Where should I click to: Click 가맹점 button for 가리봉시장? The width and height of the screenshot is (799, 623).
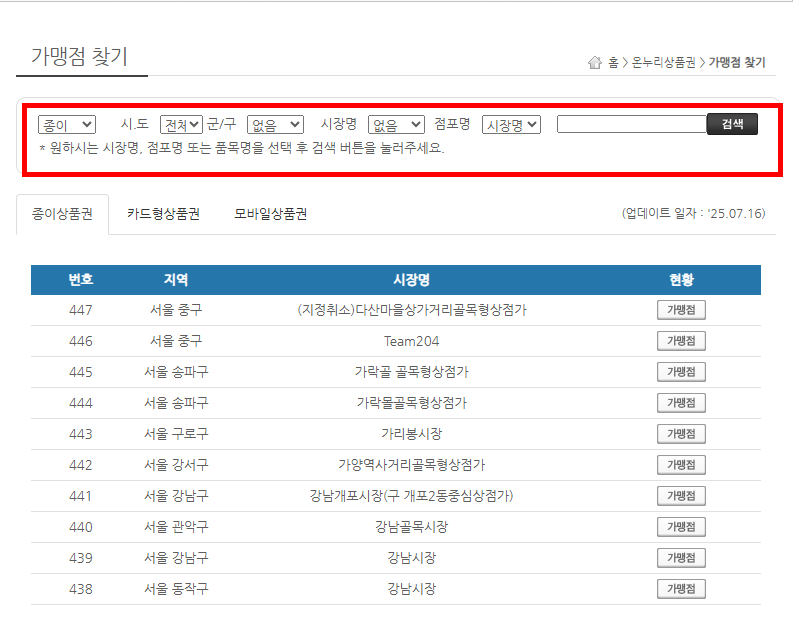(681, 434)
